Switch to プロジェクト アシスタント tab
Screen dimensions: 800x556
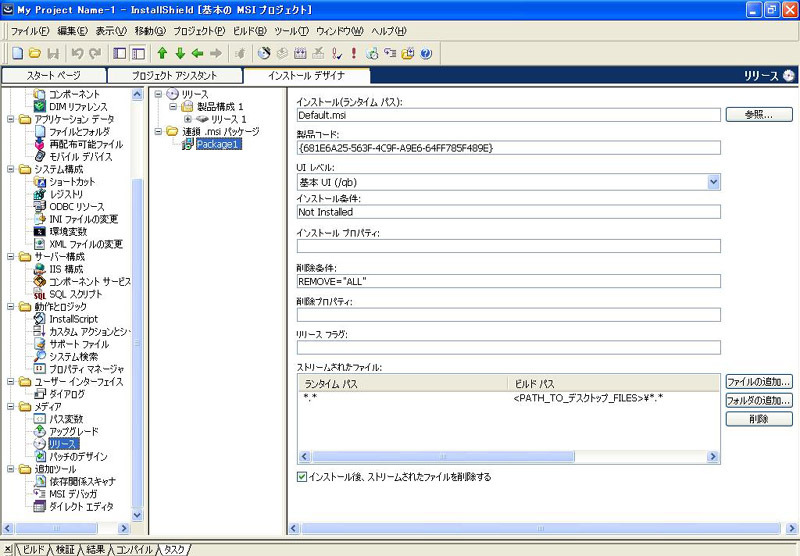click(174, 75)
